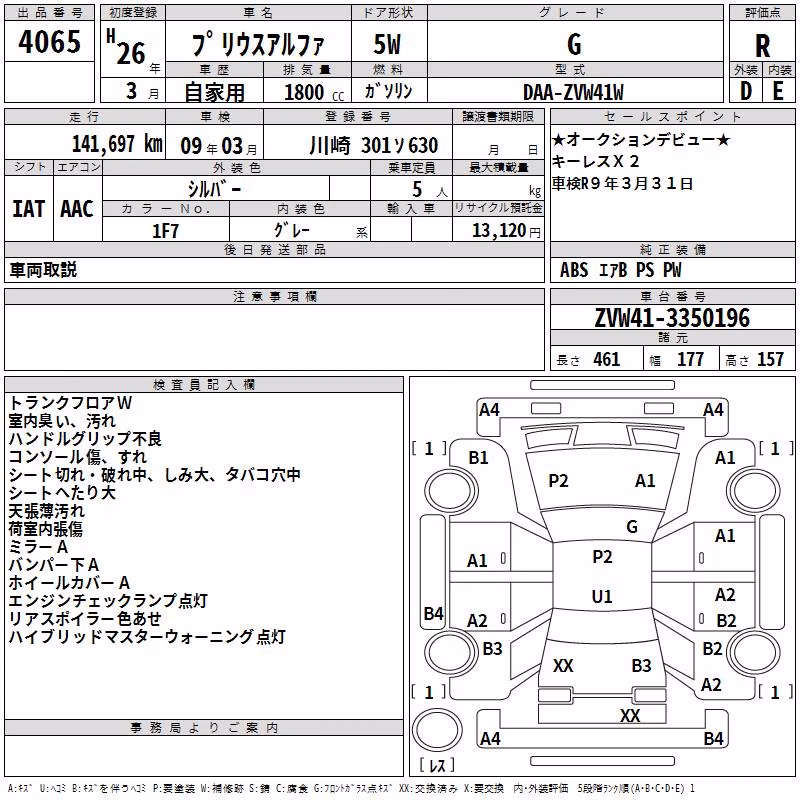
Task: Click the note トランクフロアW
Action: [70, 403]
